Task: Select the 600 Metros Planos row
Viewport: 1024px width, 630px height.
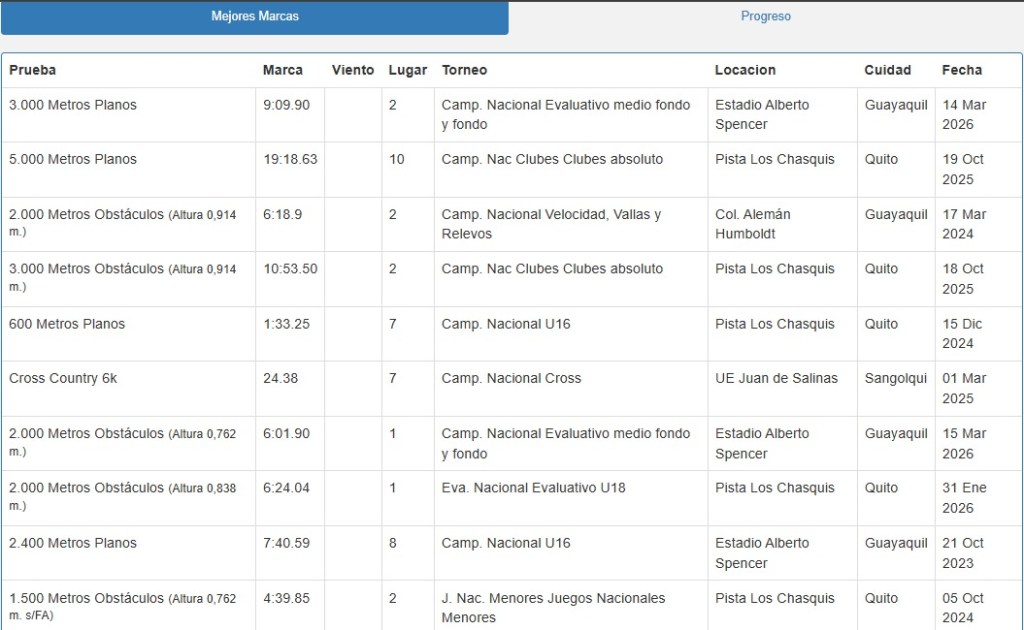Action: 67,324
